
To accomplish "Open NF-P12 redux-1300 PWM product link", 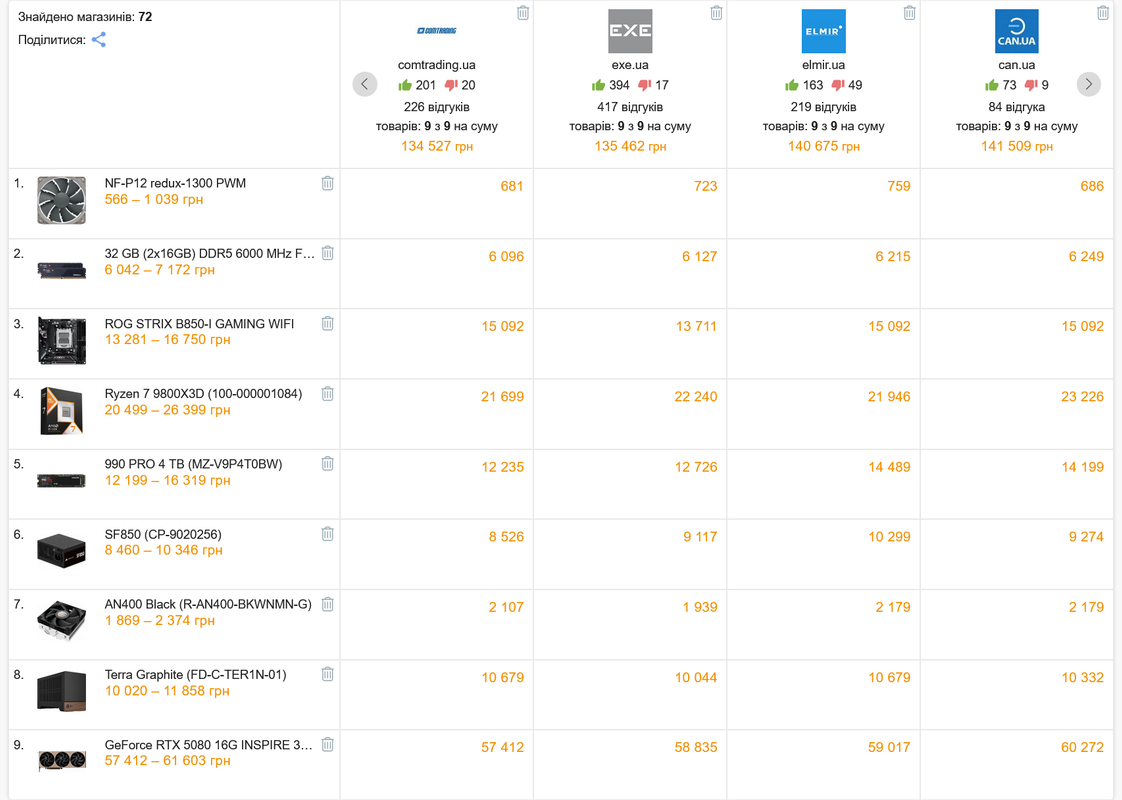I will tap(175, 183).
